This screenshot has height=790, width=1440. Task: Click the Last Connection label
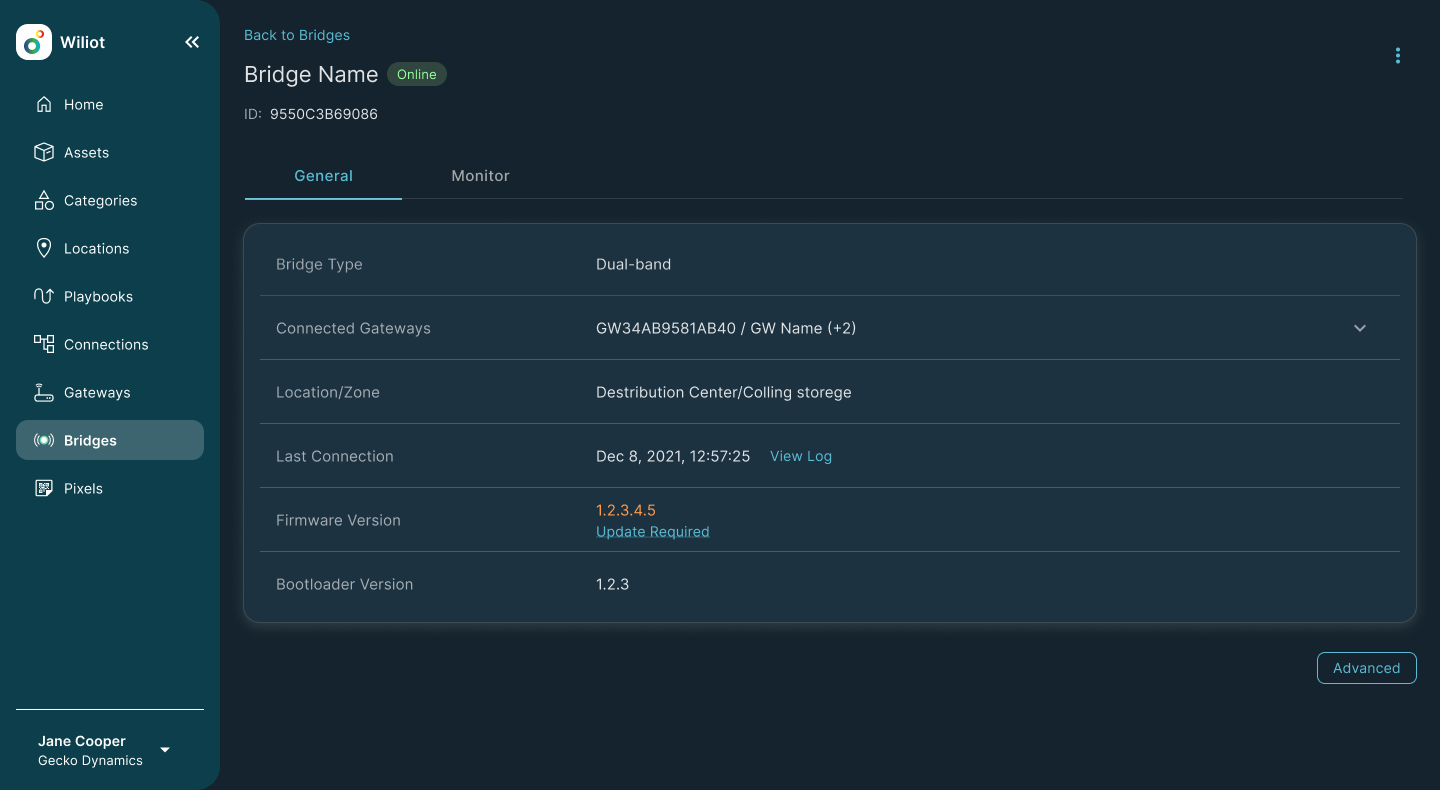coord(335,456)
